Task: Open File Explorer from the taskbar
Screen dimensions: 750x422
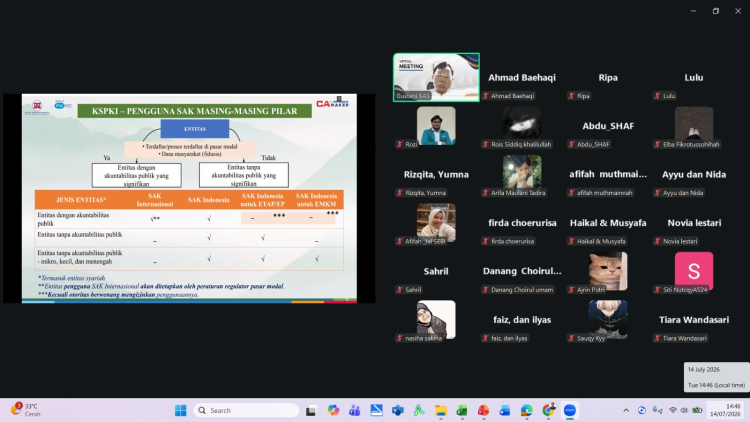Action: pos(441,410)
